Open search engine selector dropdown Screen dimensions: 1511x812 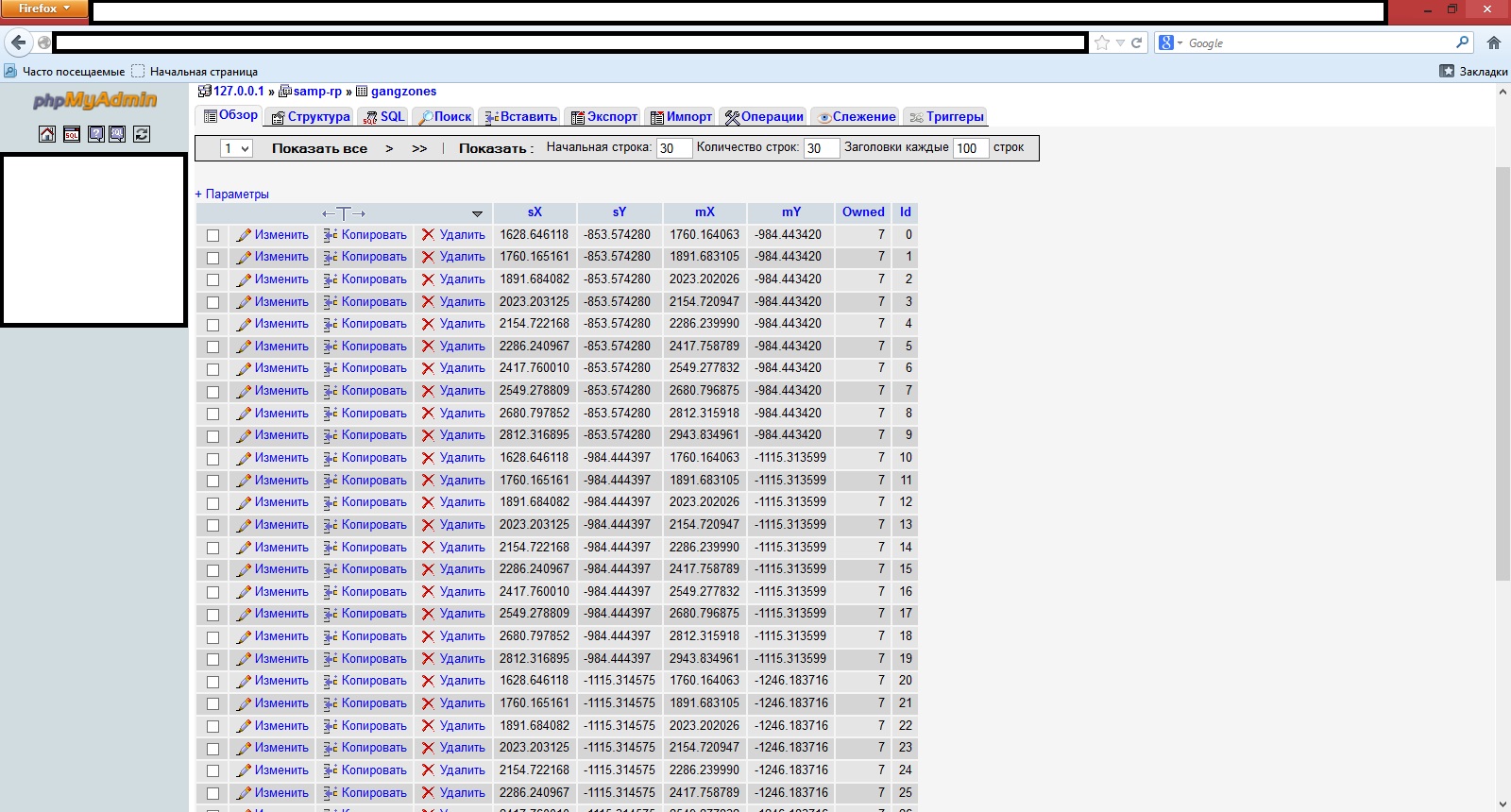click(x=1171, y=42)
